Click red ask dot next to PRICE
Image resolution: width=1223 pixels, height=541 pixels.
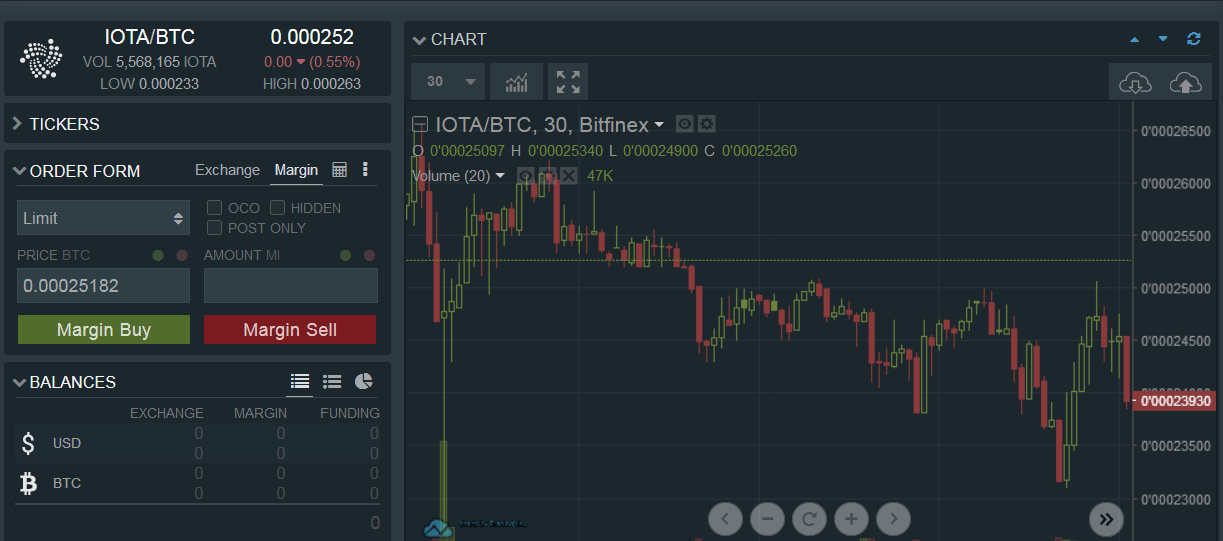click(182, 256)
